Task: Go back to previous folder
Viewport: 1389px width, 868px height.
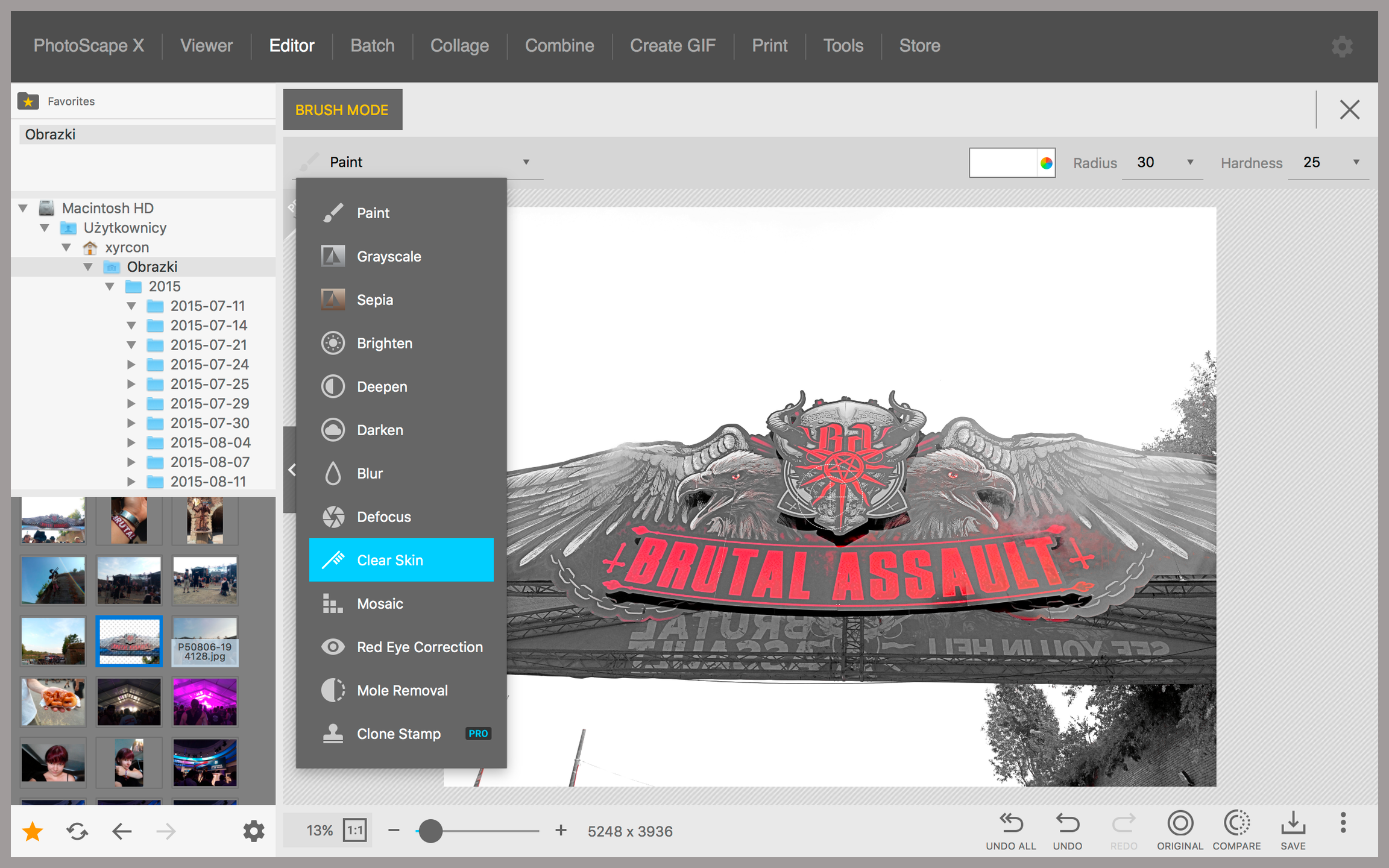Action: pos(122,831)
